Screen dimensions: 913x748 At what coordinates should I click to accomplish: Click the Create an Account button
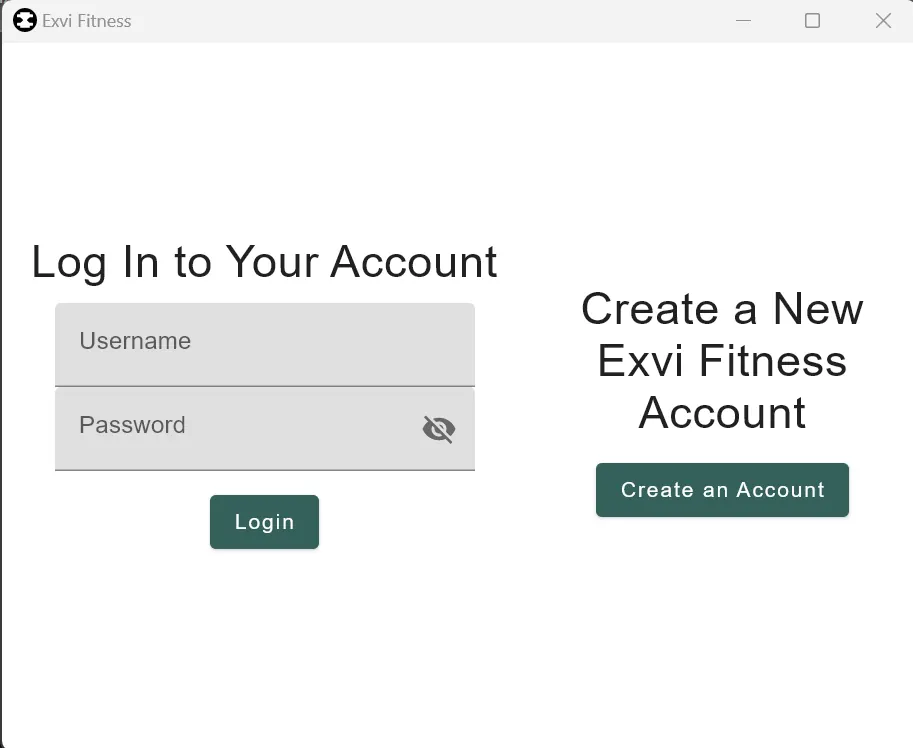(x=722, y=490)
